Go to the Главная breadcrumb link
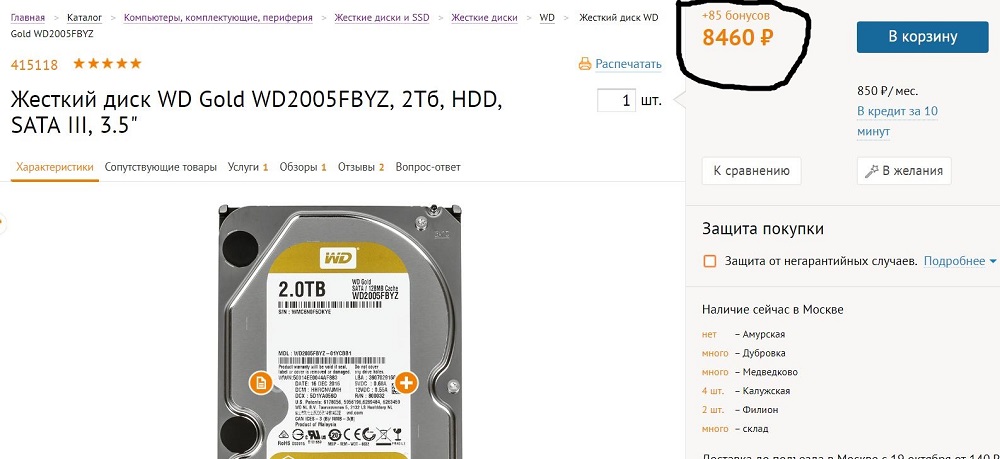 28,18
